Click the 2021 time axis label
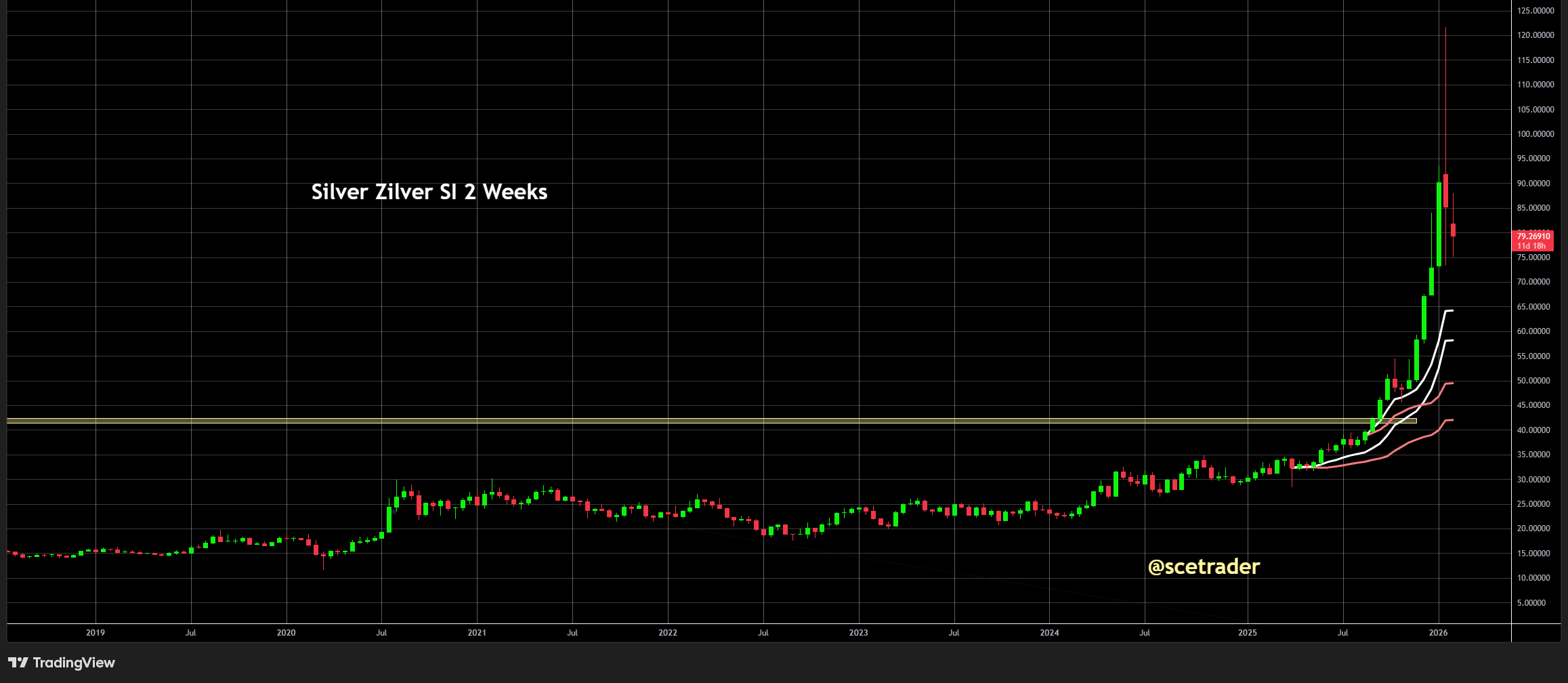Viewport: 1568px width, 683px height. pyautogui.click(x=477, y=633)
